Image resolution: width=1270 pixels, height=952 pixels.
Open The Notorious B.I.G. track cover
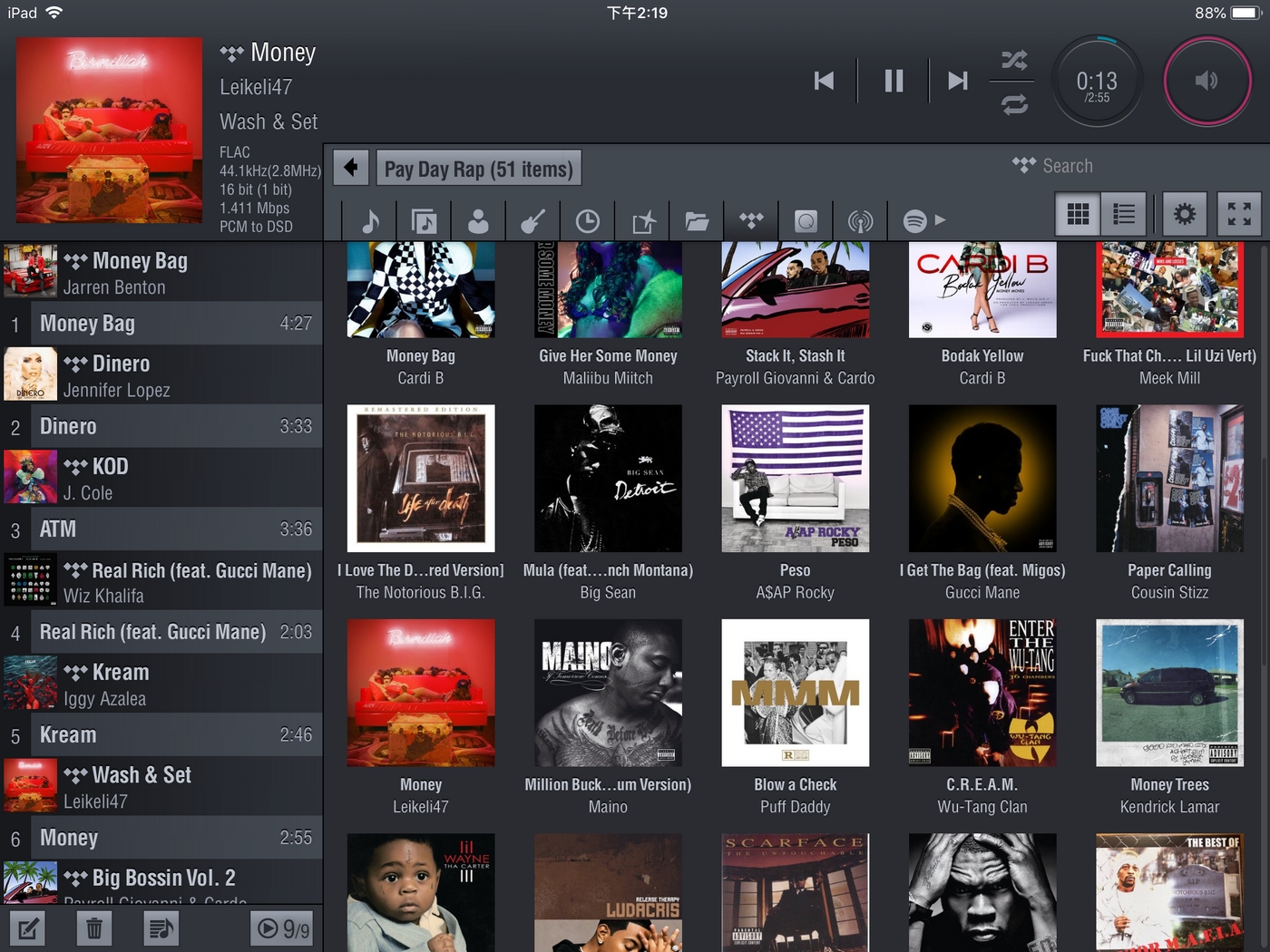[421, 479]
